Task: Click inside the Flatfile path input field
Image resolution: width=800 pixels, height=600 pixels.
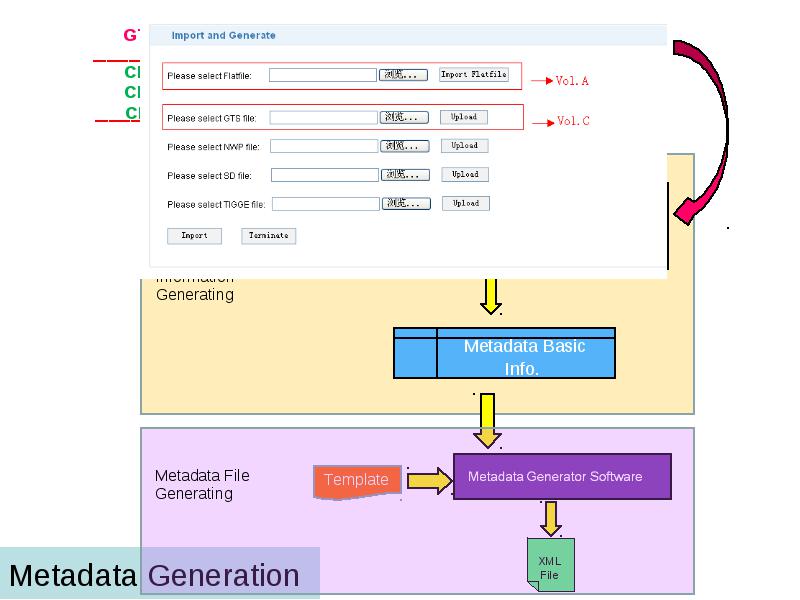Action: 322,75
